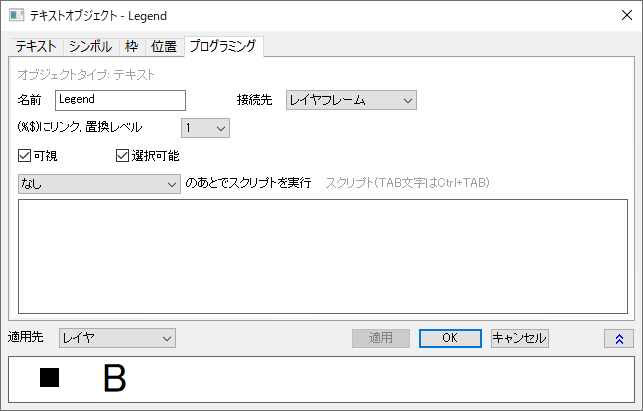Click inside the script text area

click(x=323, y=256)
